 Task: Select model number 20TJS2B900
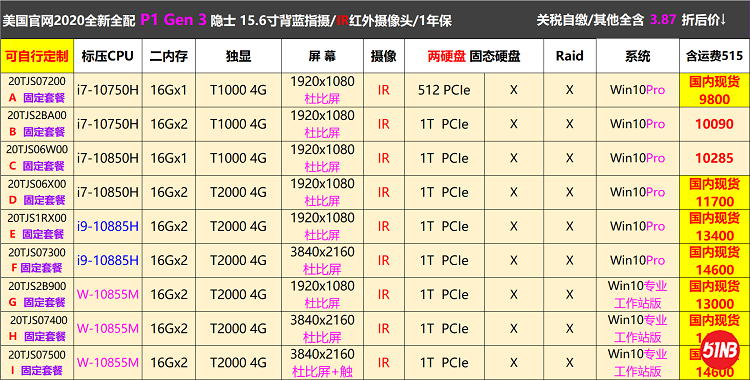pos(37,286)
